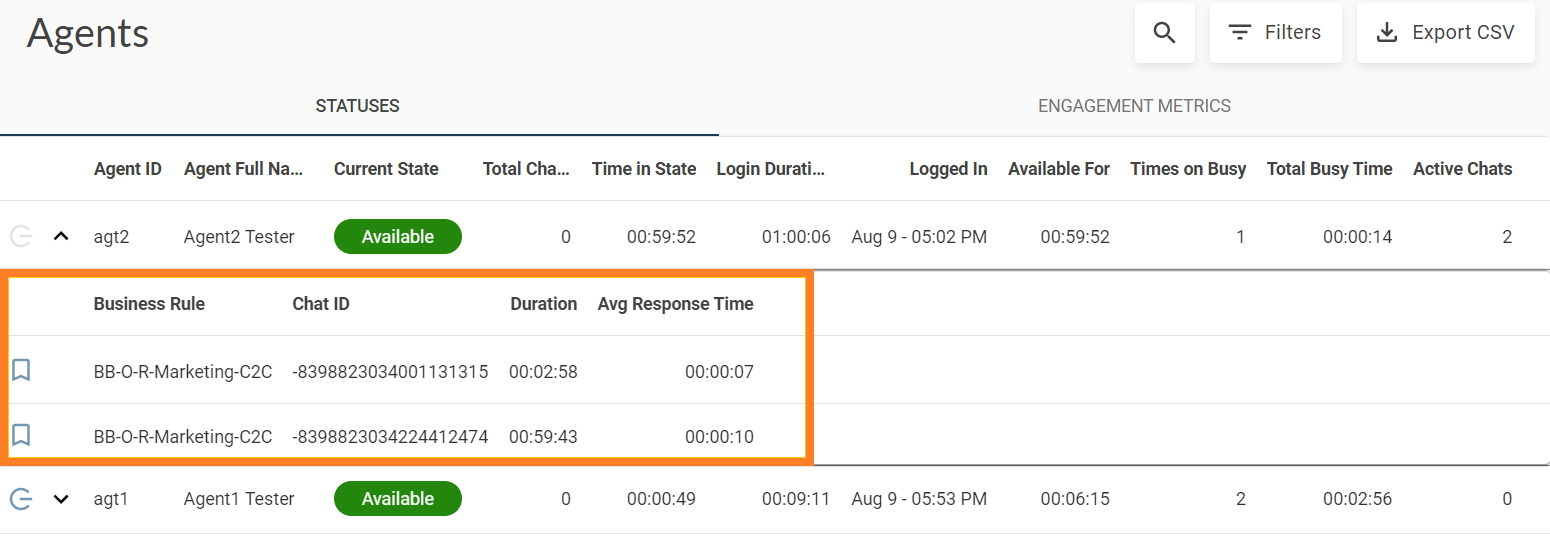
Task: Click the disabled logout icon for agt2
Action: tap(21, 237)
